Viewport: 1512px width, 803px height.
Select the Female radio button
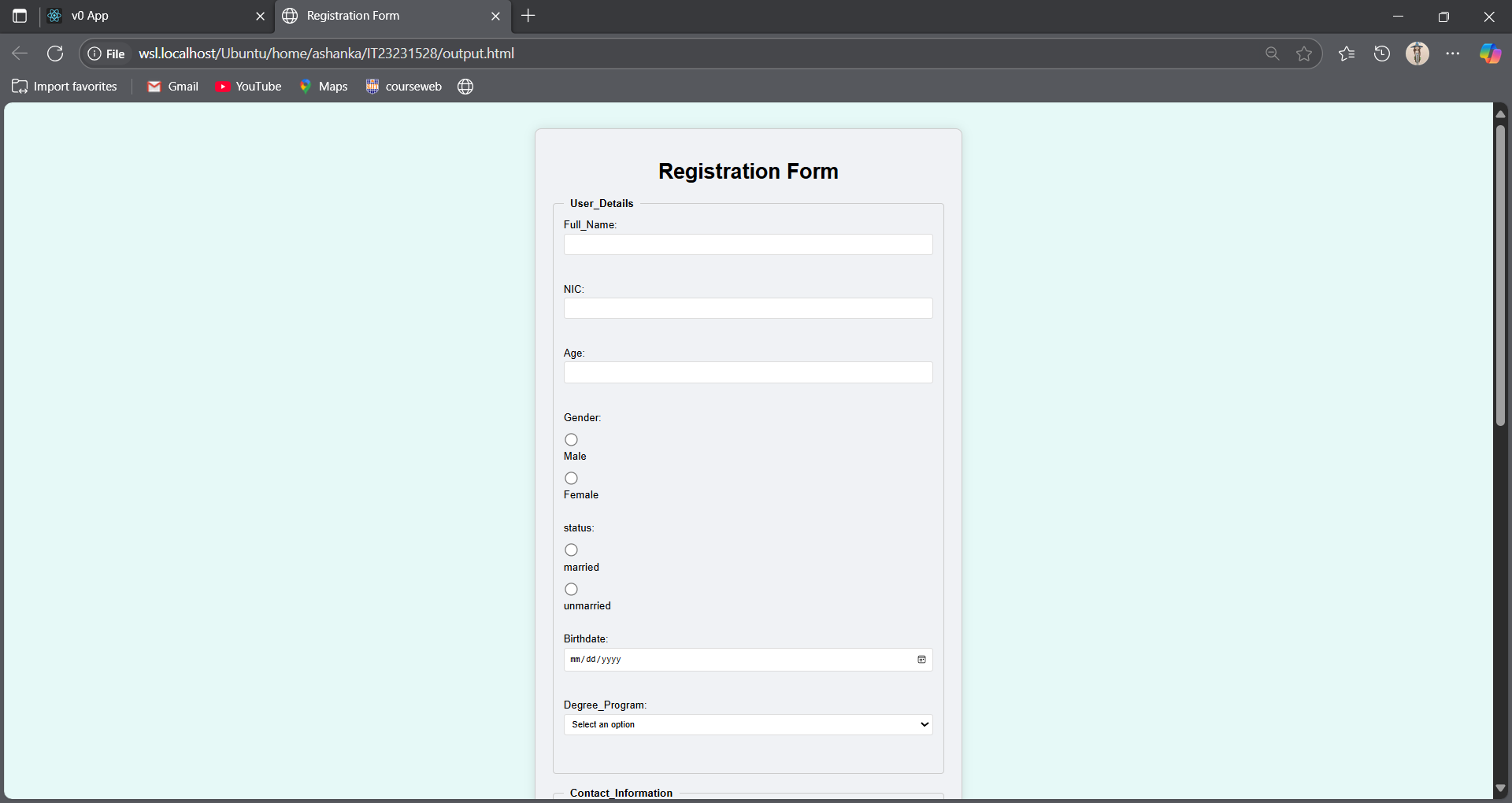571,478
